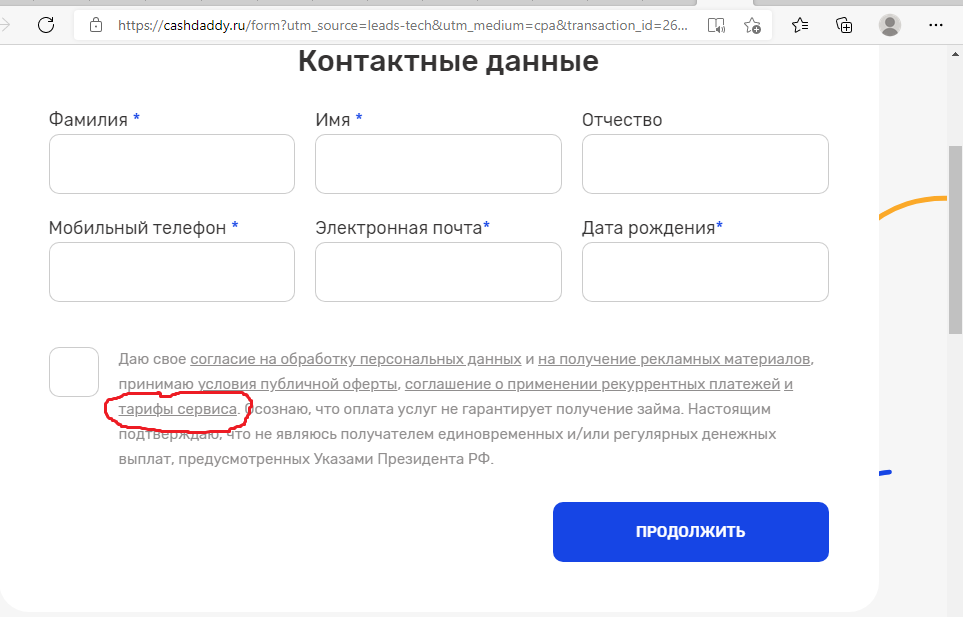963x617 pixels.
Task: Open the Favorites list icon
Action: point(800,25)
